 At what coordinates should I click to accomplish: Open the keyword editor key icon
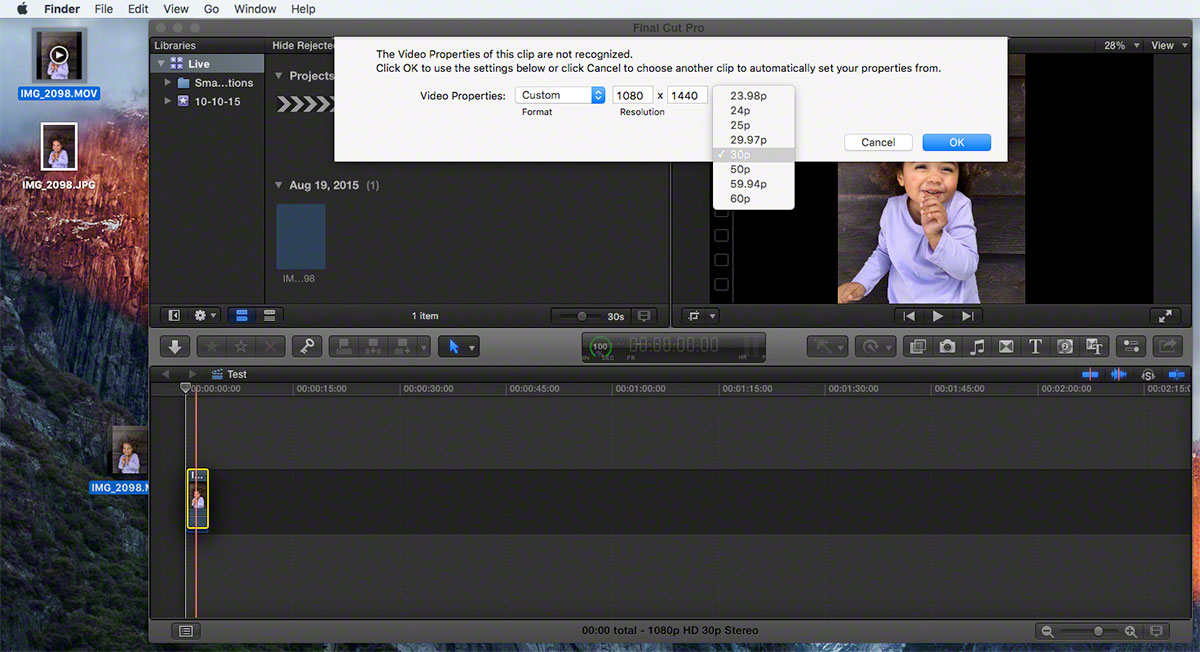(x=306, y=346)
